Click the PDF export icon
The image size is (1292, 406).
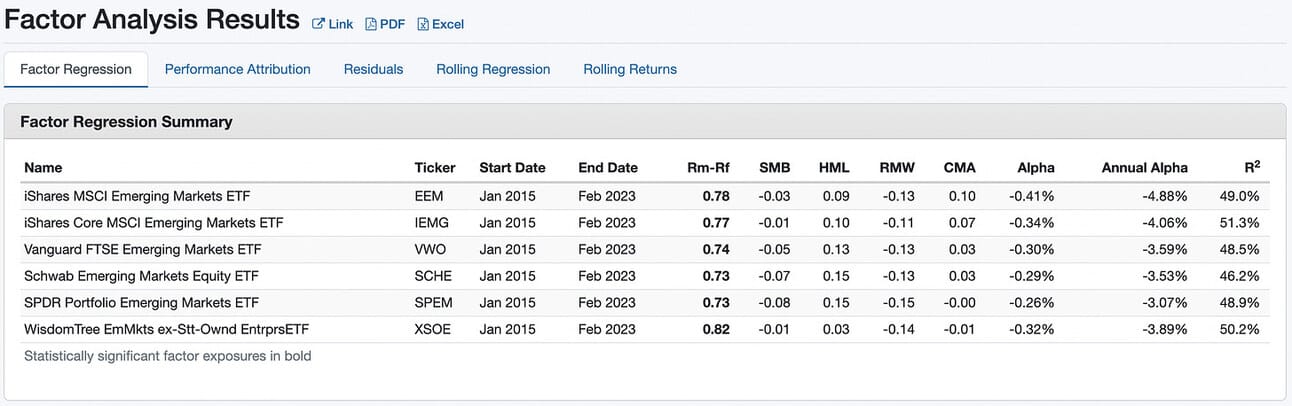click(371, 24)
